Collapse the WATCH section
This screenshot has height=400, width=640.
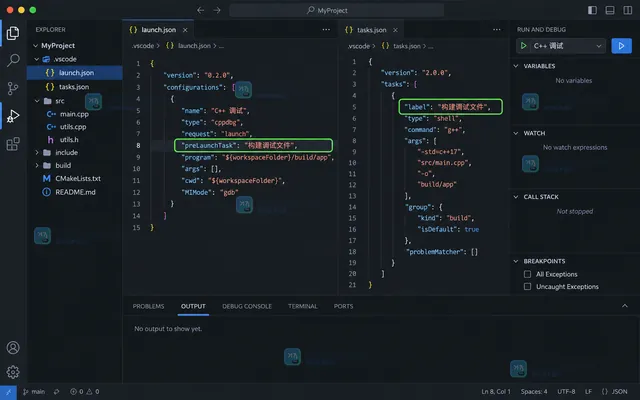coord(516,133)
